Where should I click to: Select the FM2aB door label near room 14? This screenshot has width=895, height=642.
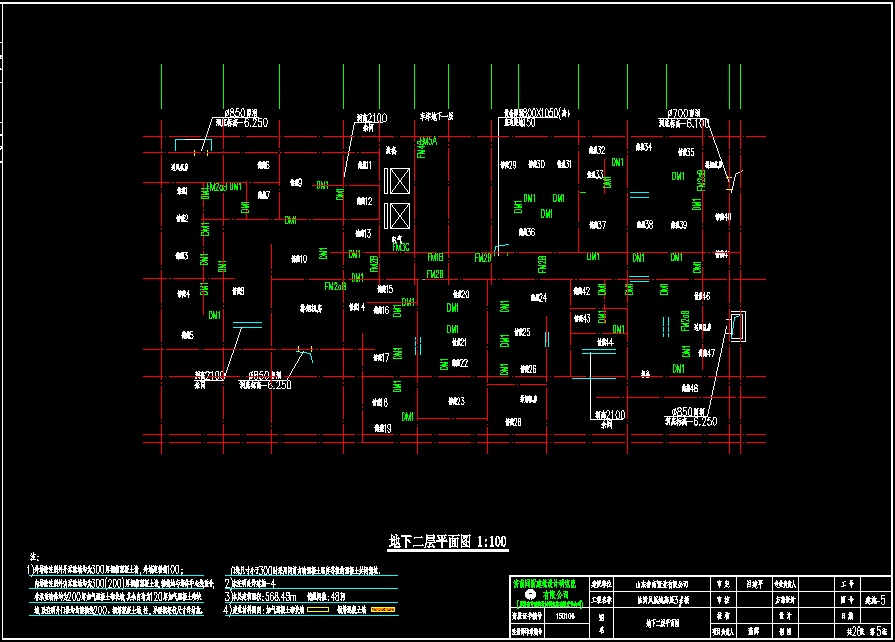pyautogui.click(x=335, y=287)
